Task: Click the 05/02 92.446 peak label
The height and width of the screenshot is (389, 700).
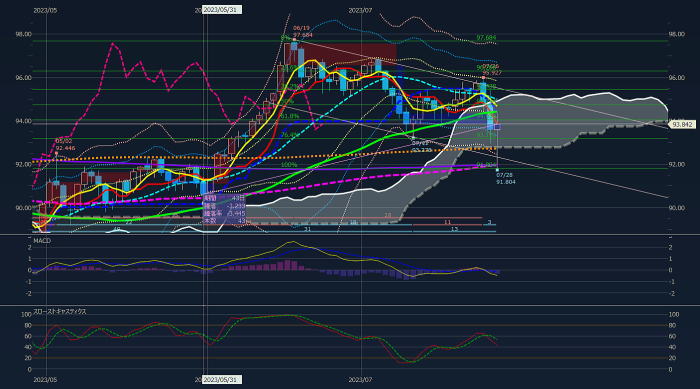Action: (x=65, y=145)
